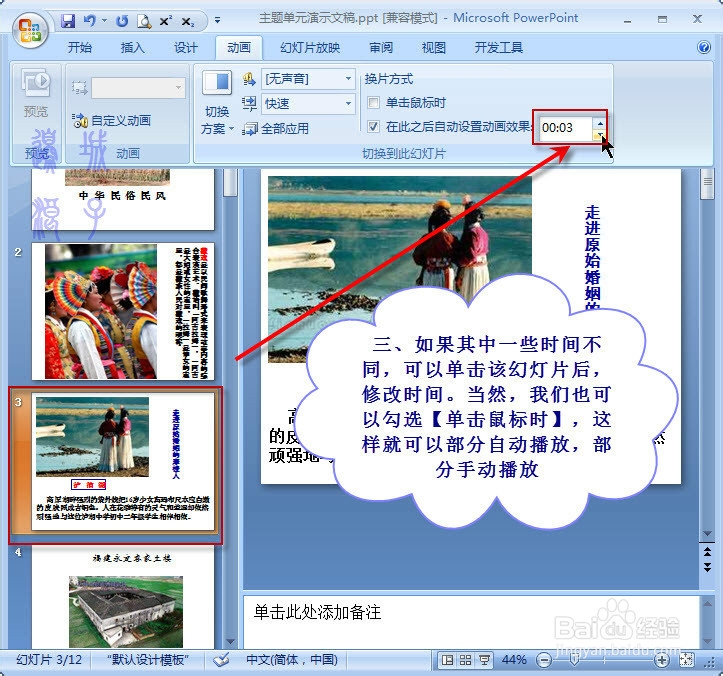Apply the superscript x² format
Viewport: 723px width, 676px height.
(x=166, y=21)
